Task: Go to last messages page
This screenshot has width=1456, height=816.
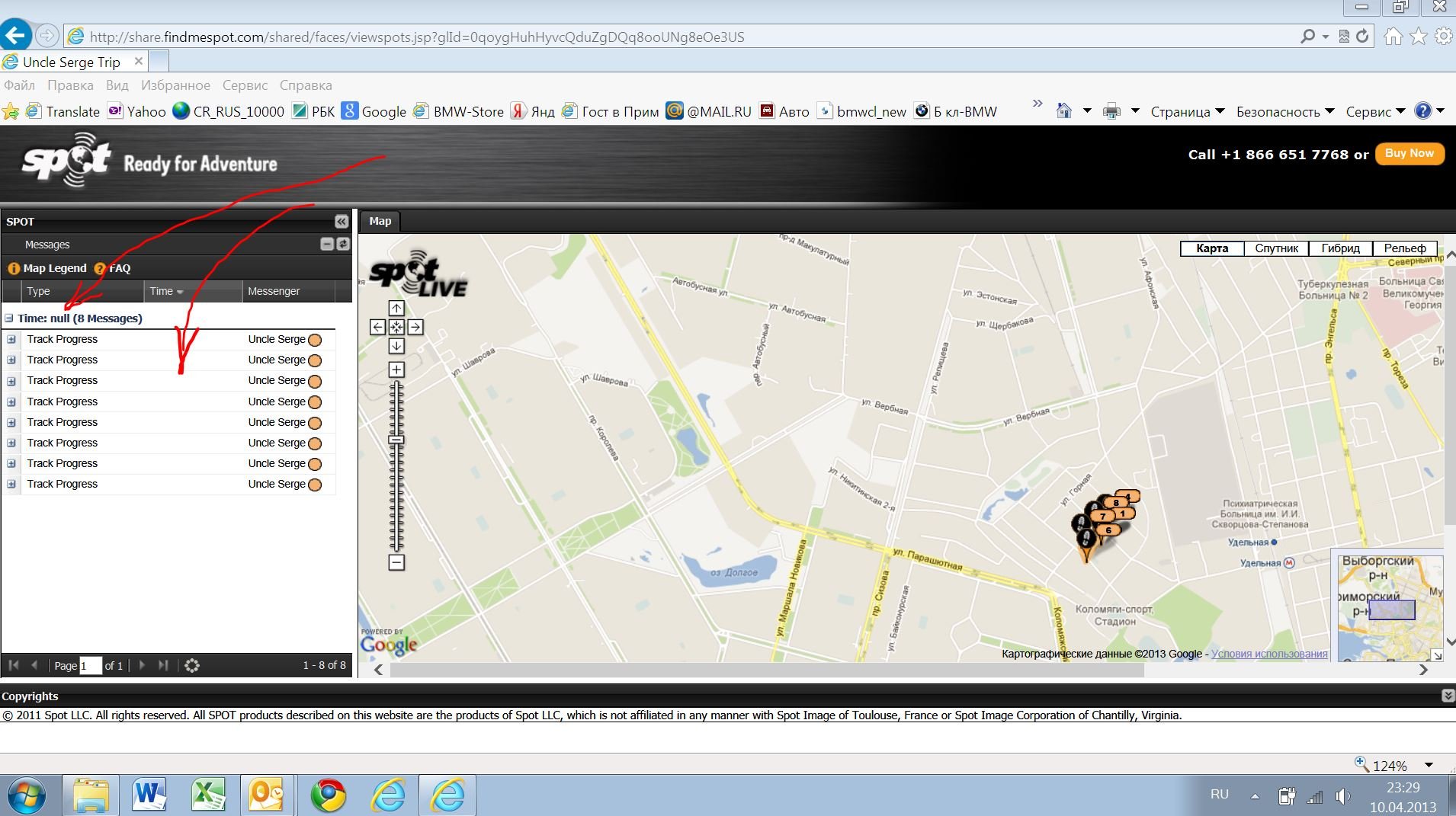Action: point(163,665)
